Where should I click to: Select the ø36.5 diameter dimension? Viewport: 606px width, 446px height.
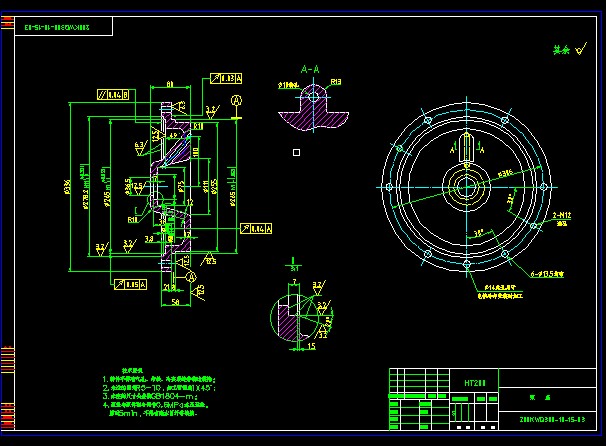pyautogui.click(x=128, y=186)
